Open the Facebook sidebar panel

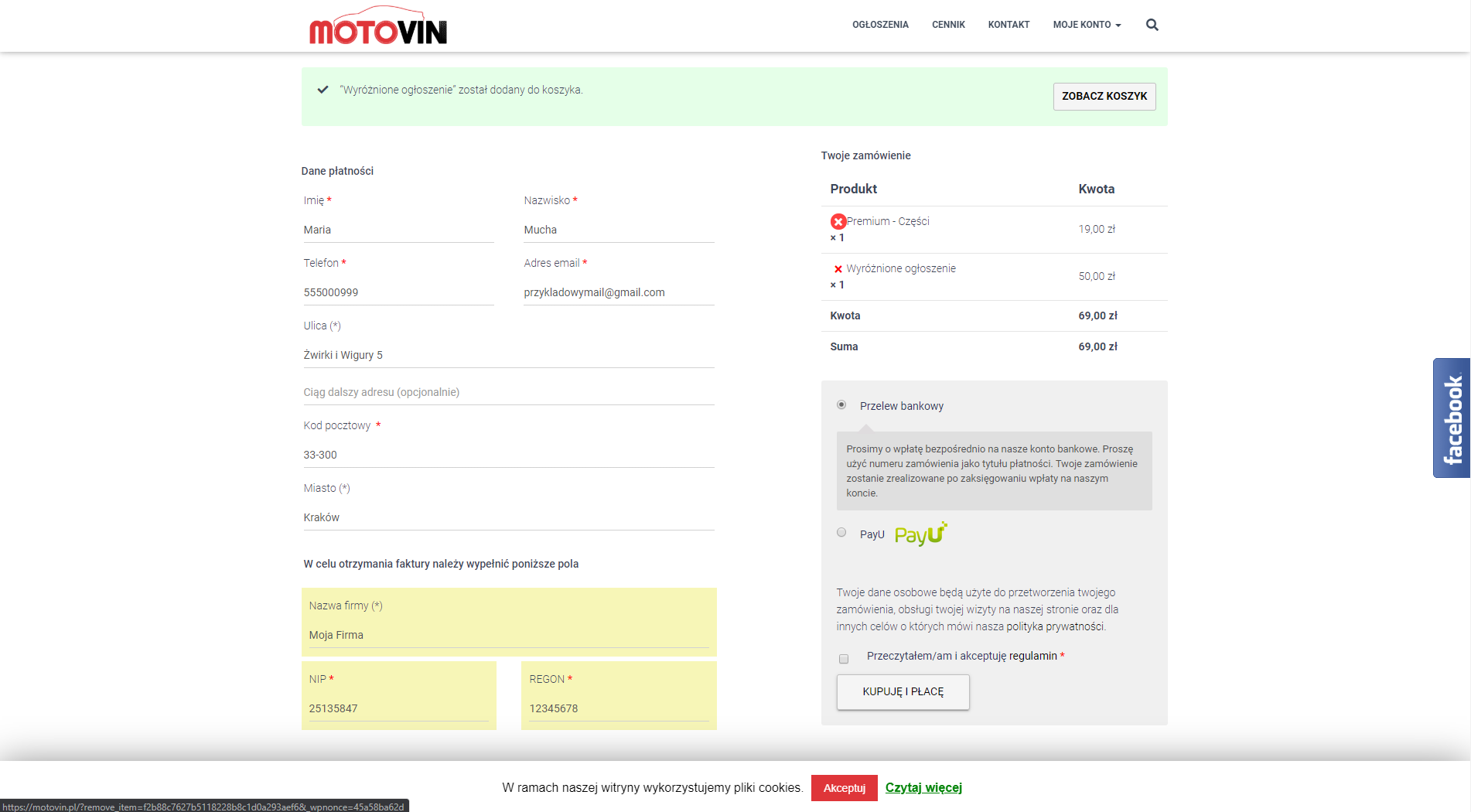[1452, 418]
